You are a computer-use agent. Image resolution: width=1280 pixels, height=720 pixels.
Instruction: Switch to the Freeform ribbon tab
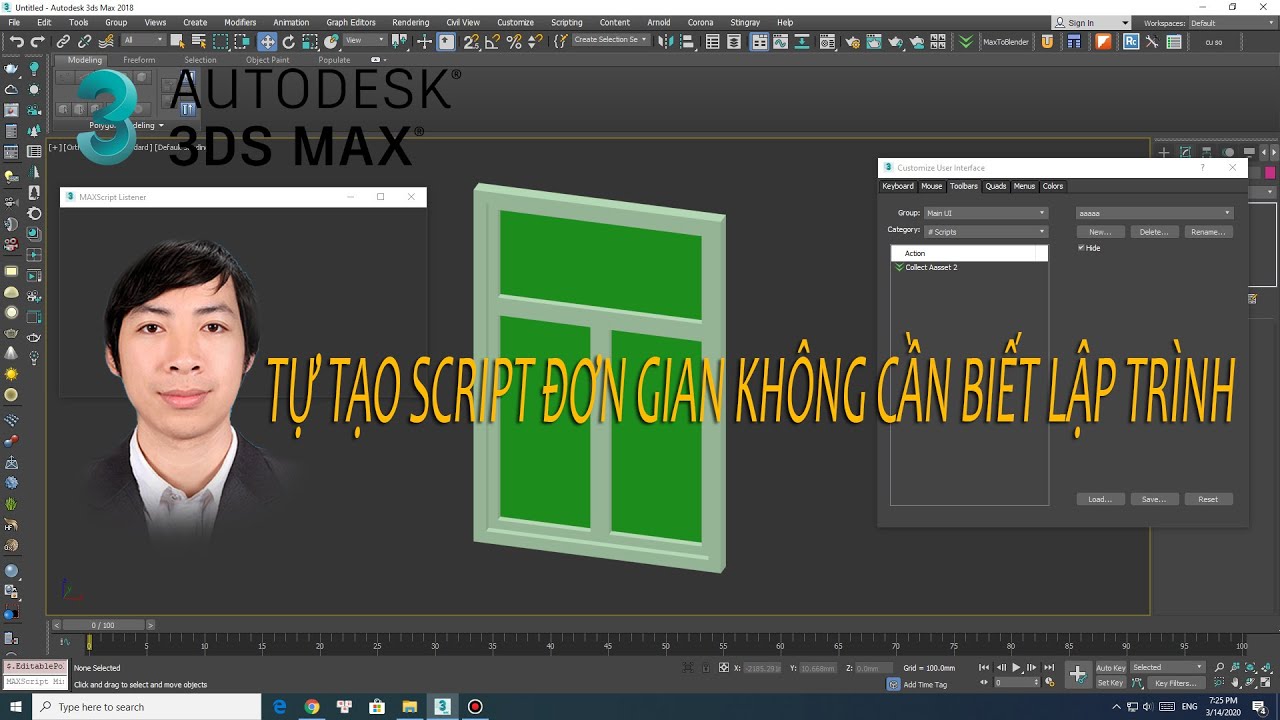click(x=139, y=60)
